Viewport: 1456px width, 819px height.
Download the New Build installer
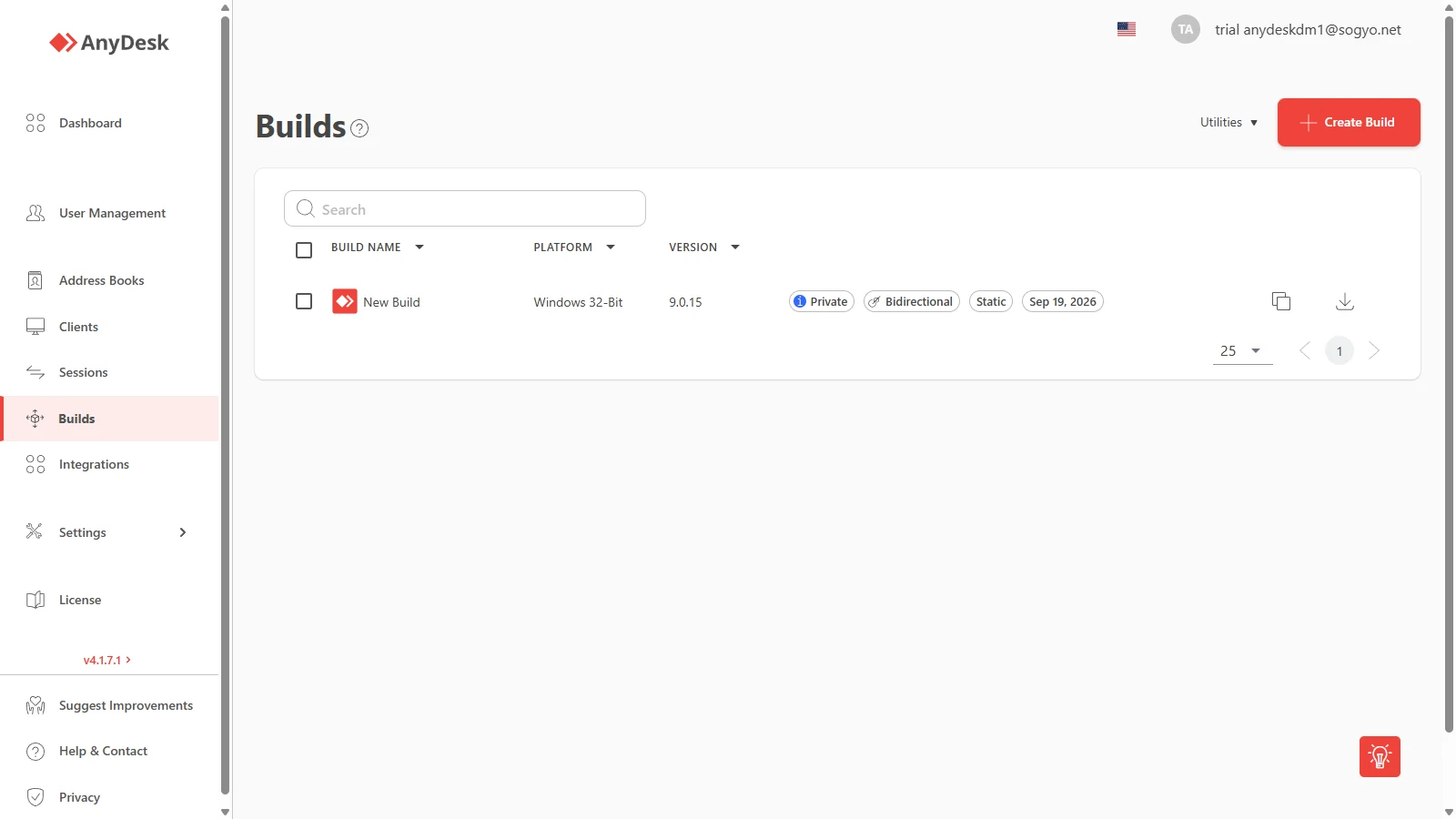coord(1345,301)
